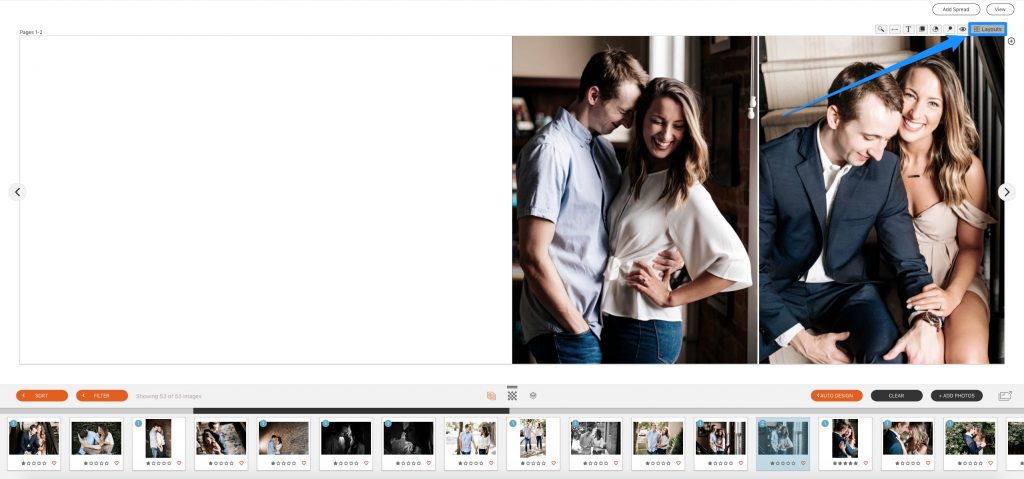The height and width of the screenshot is (479, 1024).
Task: Open the View menu button
Action: (x=1000, y=9)
